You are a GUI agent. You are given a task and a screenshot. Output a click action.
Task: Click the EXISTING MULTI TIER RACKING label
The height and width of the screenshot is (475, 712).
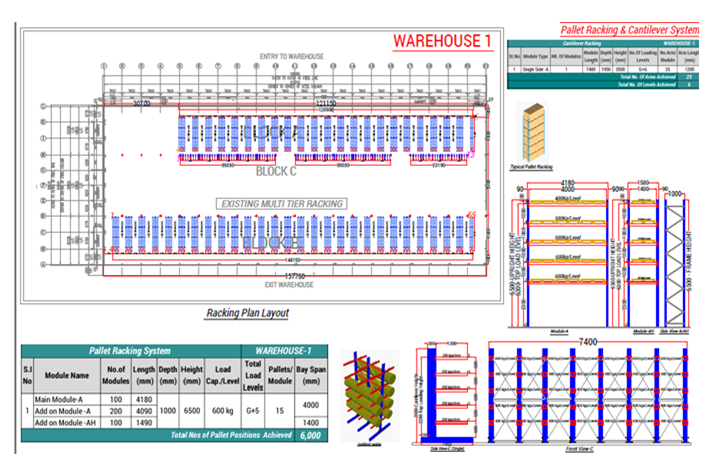tap(281, 203)
